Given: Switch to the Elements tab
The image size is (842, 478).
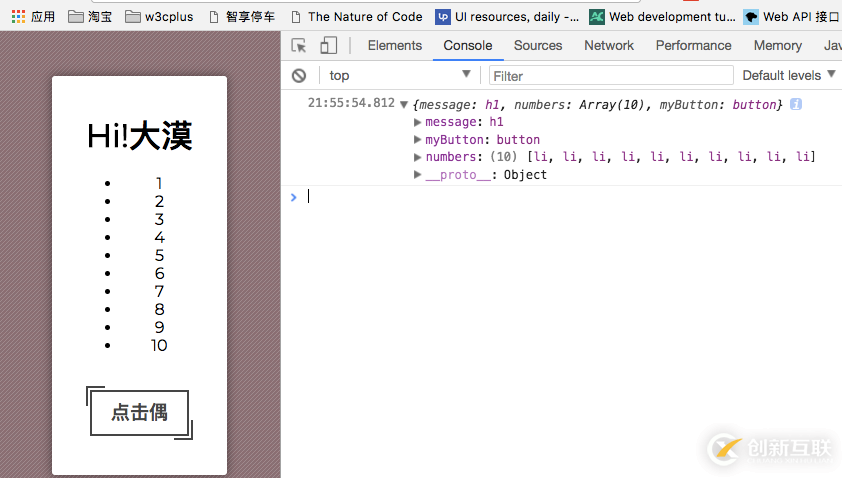Looking at the screenshot, I should 395,46.
